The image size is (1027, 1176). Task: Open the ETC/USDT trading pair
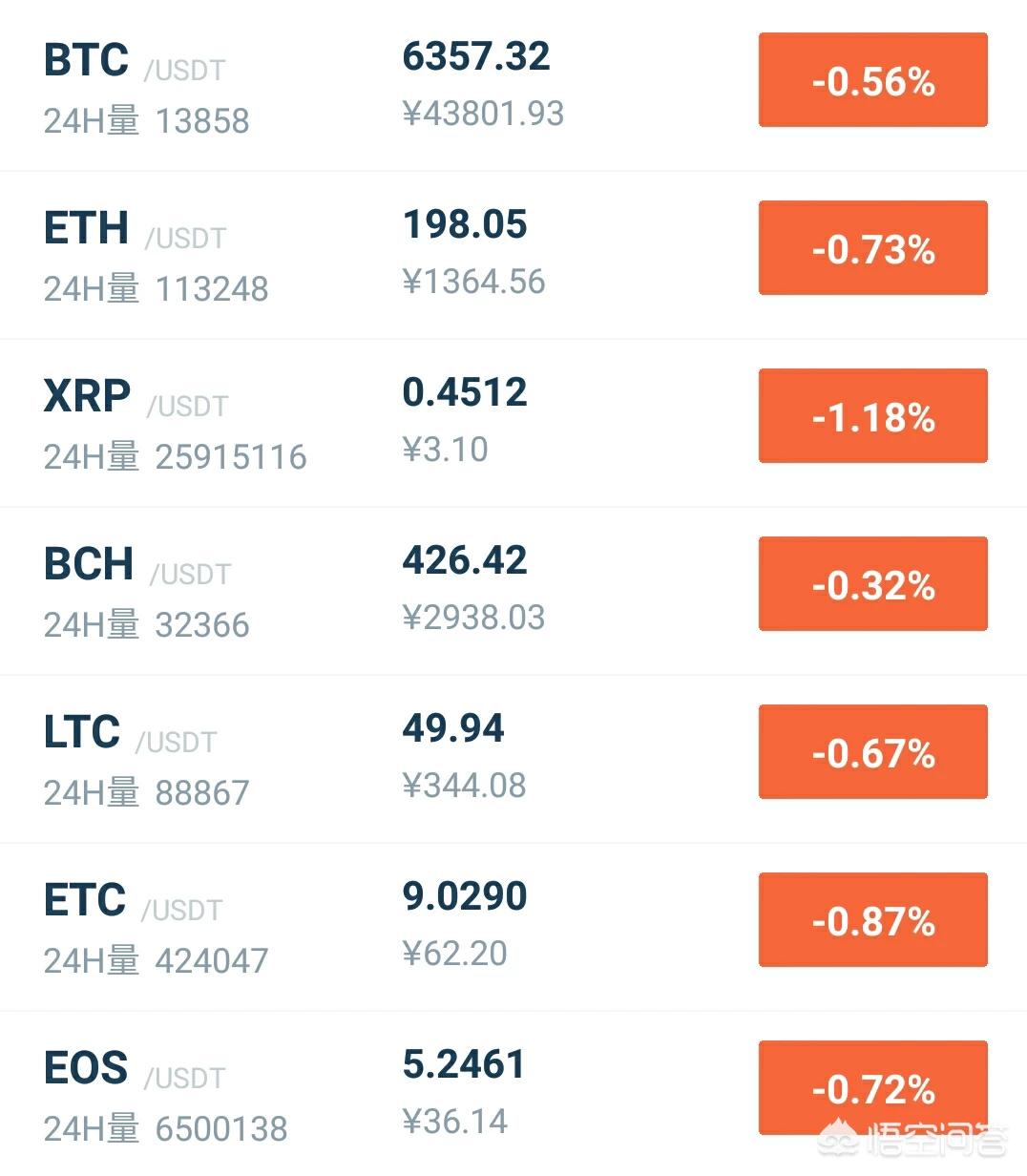pos(513,927)
